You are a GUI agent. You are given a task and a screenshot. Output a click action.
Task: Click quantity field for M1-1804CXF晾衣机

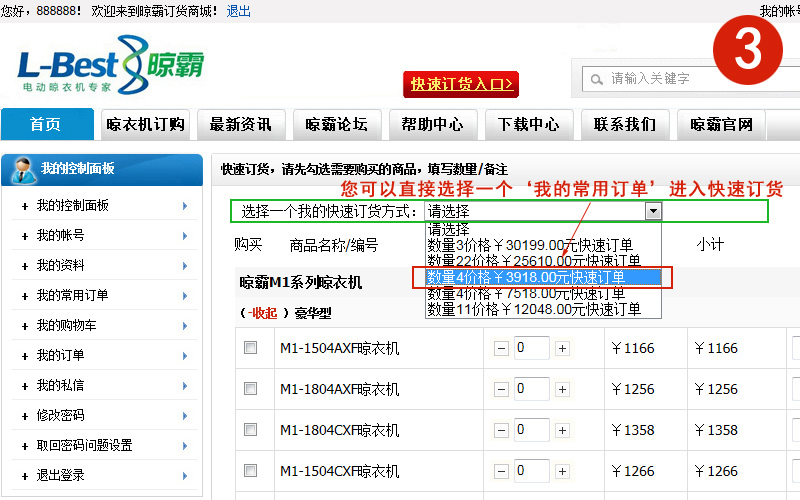[532, 430]
